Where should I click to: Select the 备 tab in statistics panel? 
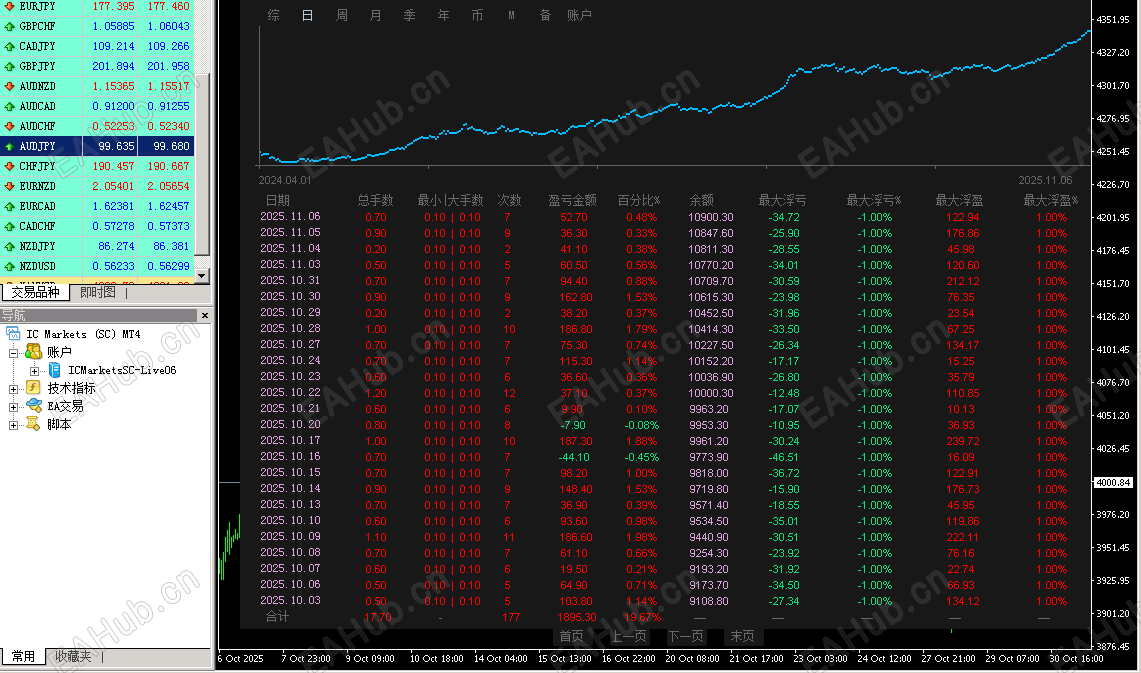pyautogui.click(x=545, y=15)
